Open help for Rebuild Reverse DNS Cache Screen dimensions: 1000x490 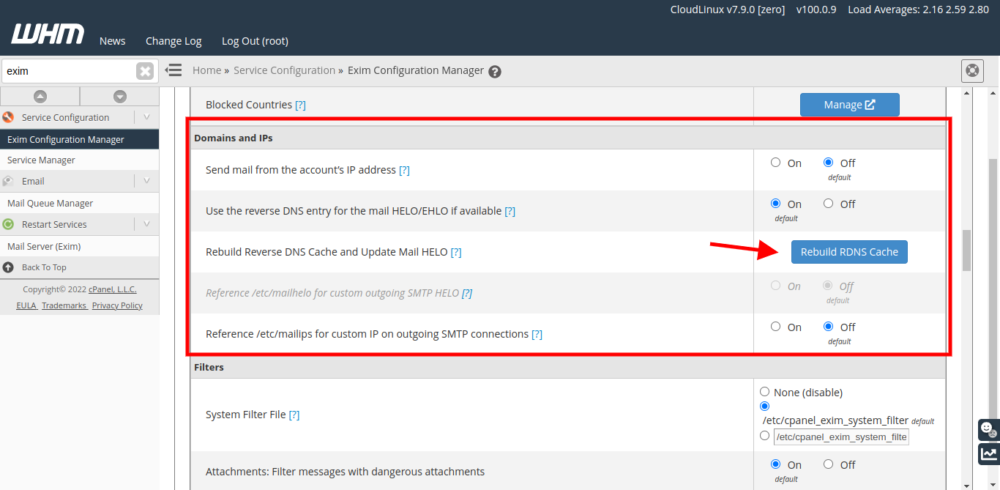tap(456, 252)
